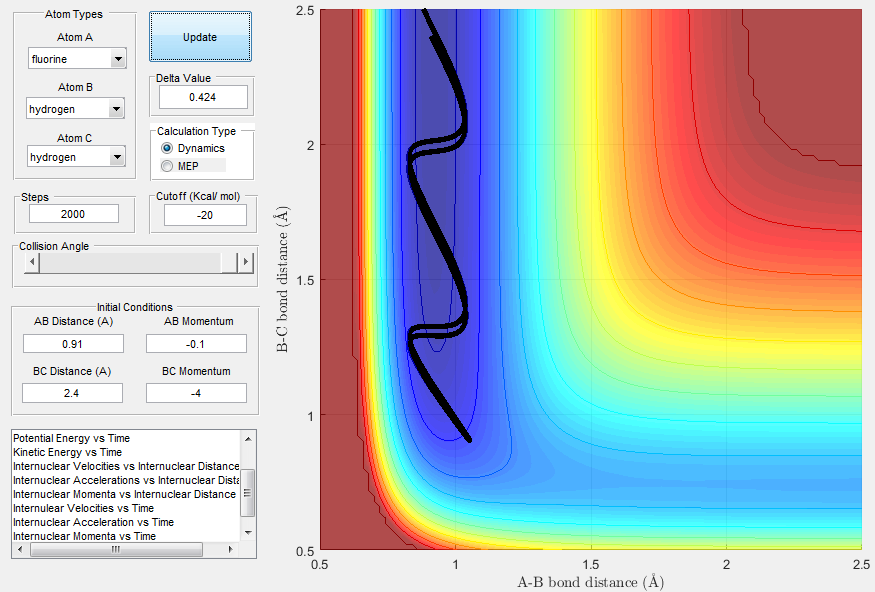Edit the Cutoff field showing -20
Viewport: 875px width, 592px height.
click(x=205, y=215)
